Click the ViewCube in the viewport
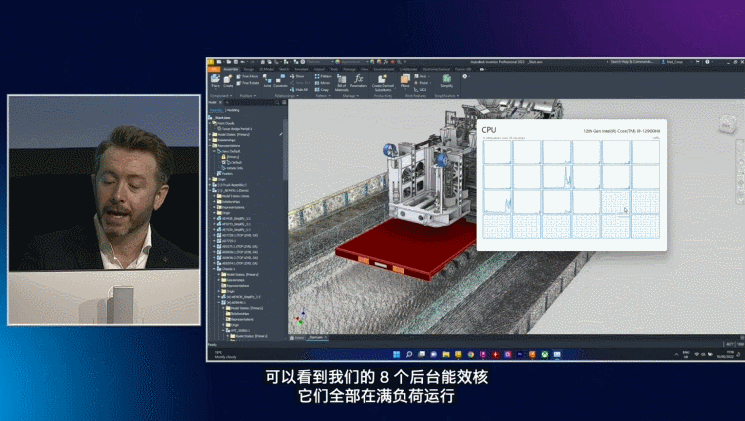Viewport: 745px width, 421px height. [x=726, y=125]
